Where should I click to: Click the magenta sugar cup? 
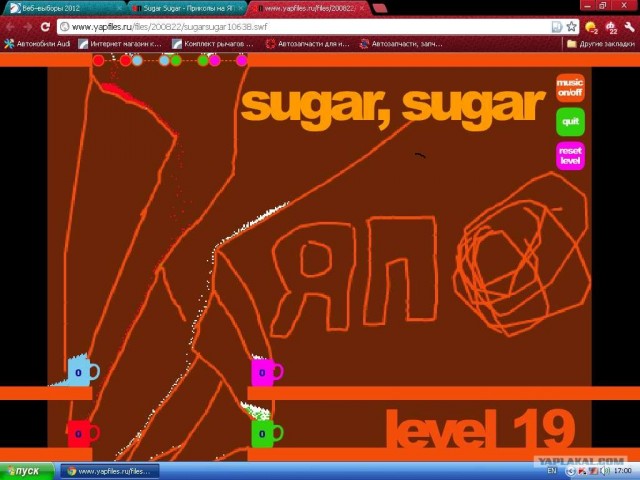pyautogui.click(x=267, y=372)
